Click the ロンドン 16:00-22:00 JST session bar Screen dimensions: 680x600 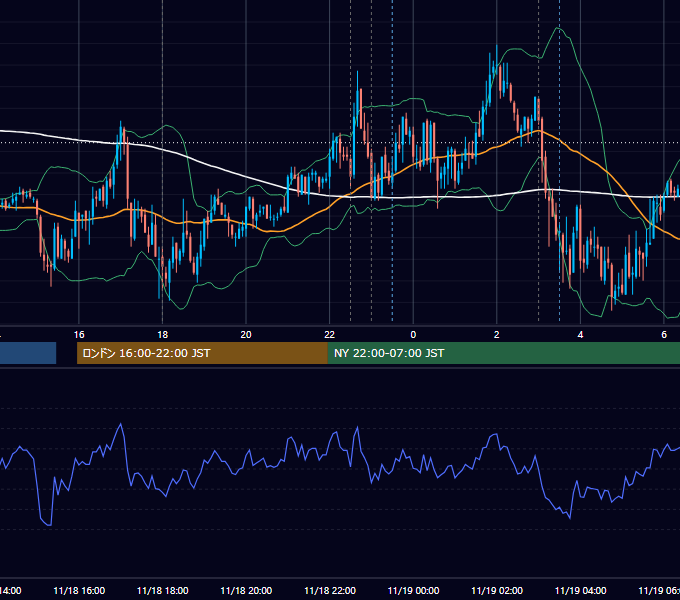tap(202, 353)
